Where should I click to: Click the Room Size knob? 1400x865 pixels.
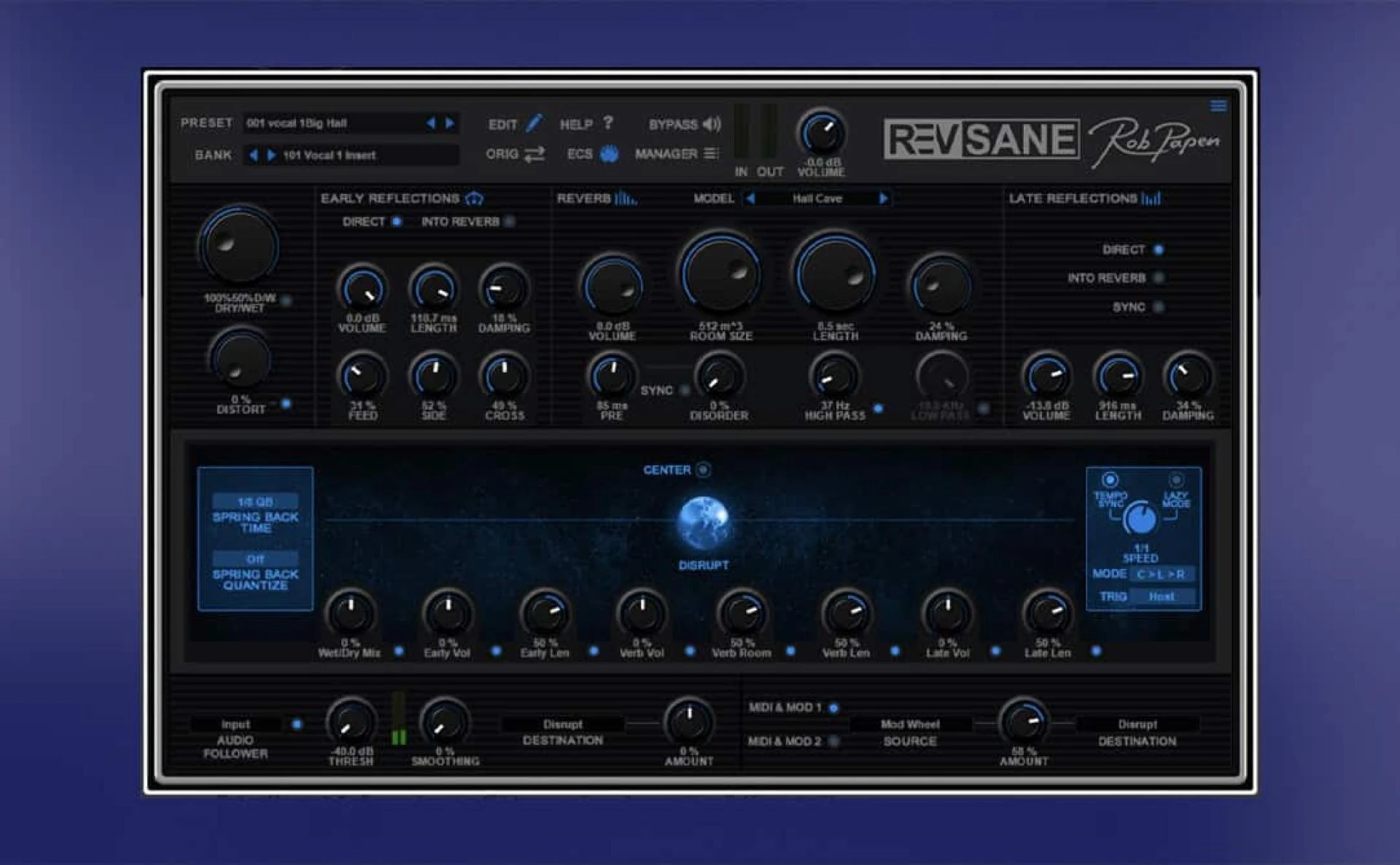[721, 274]
